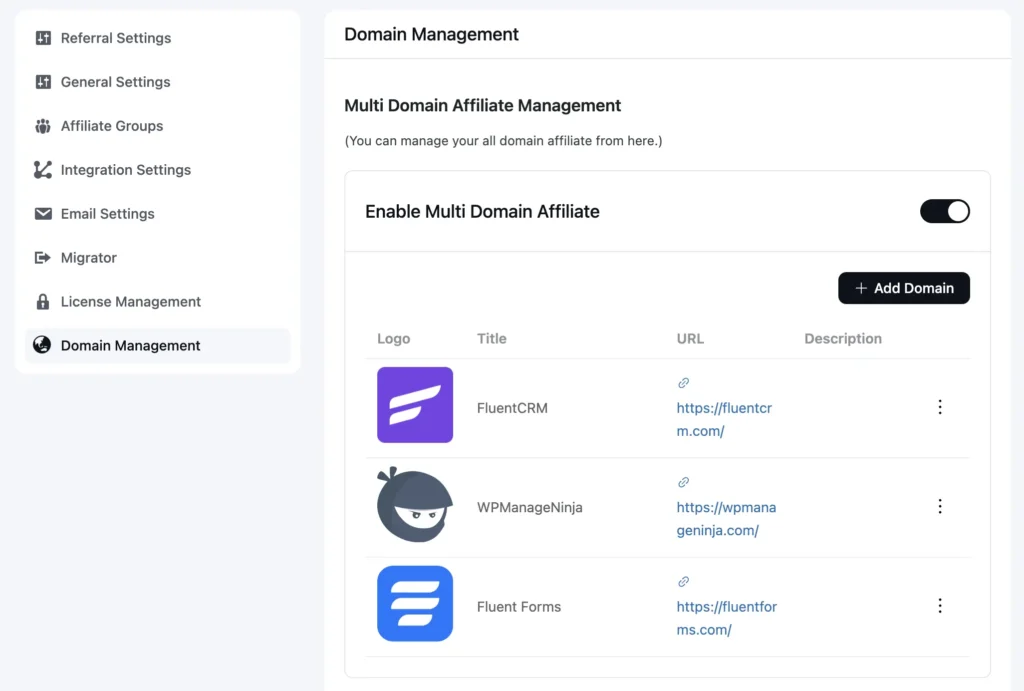
Task: Click the FluentCRM purple logo
Action: coord(415,405)
